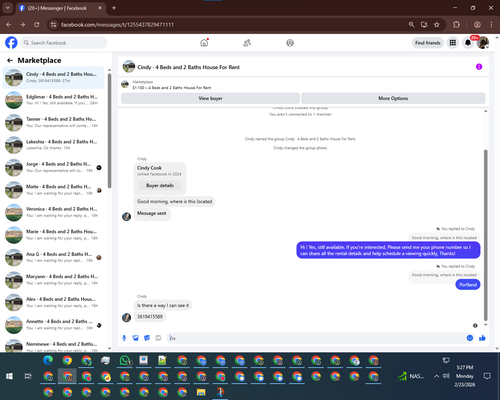
Task: Click the Facebook logo icon
Action: pyautogui.click(x=11, y=43)
